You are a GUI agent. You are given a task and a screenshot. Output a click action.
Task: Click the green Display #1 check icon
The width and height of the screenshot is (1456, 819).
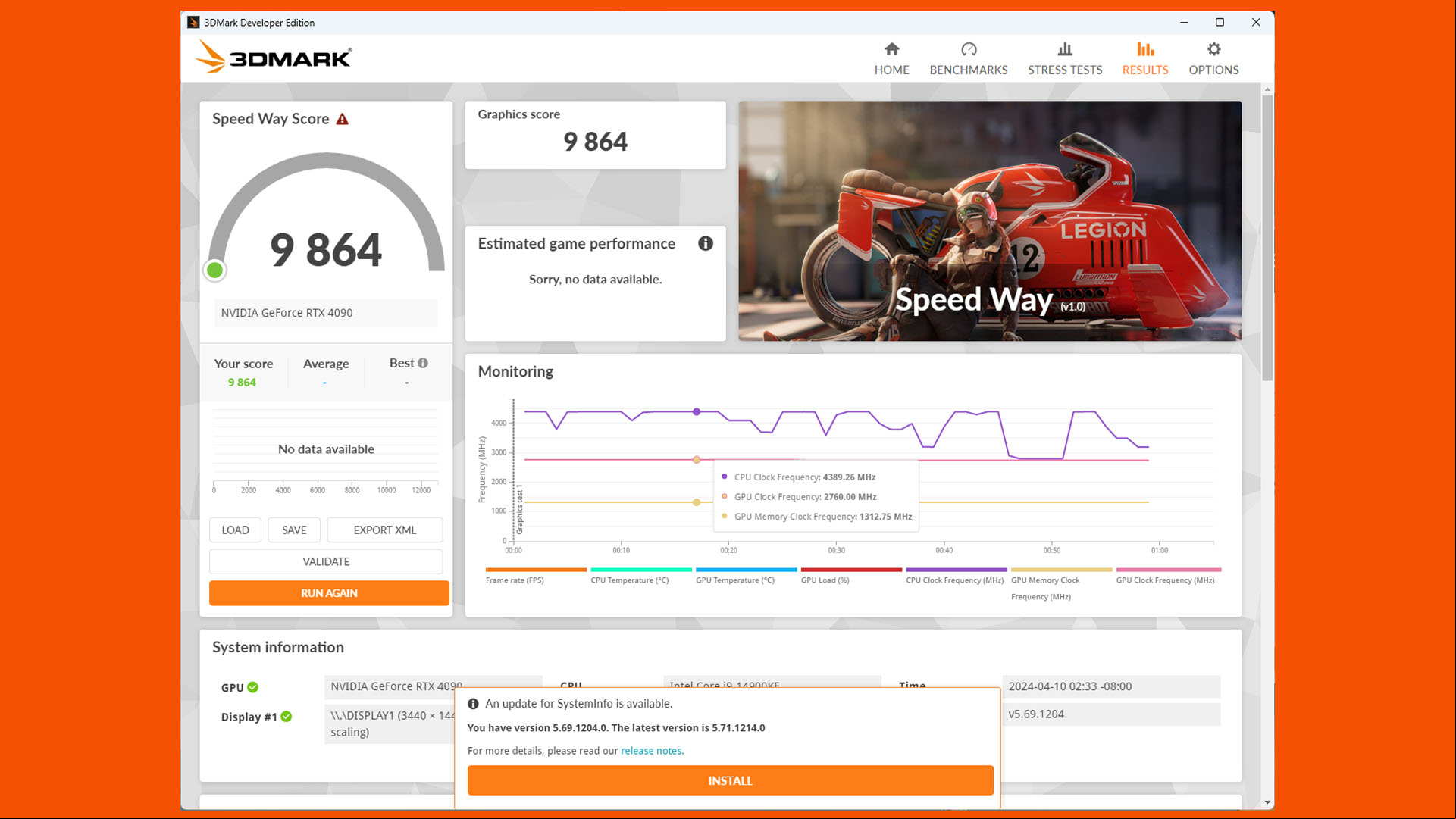[x=287, y=716]
